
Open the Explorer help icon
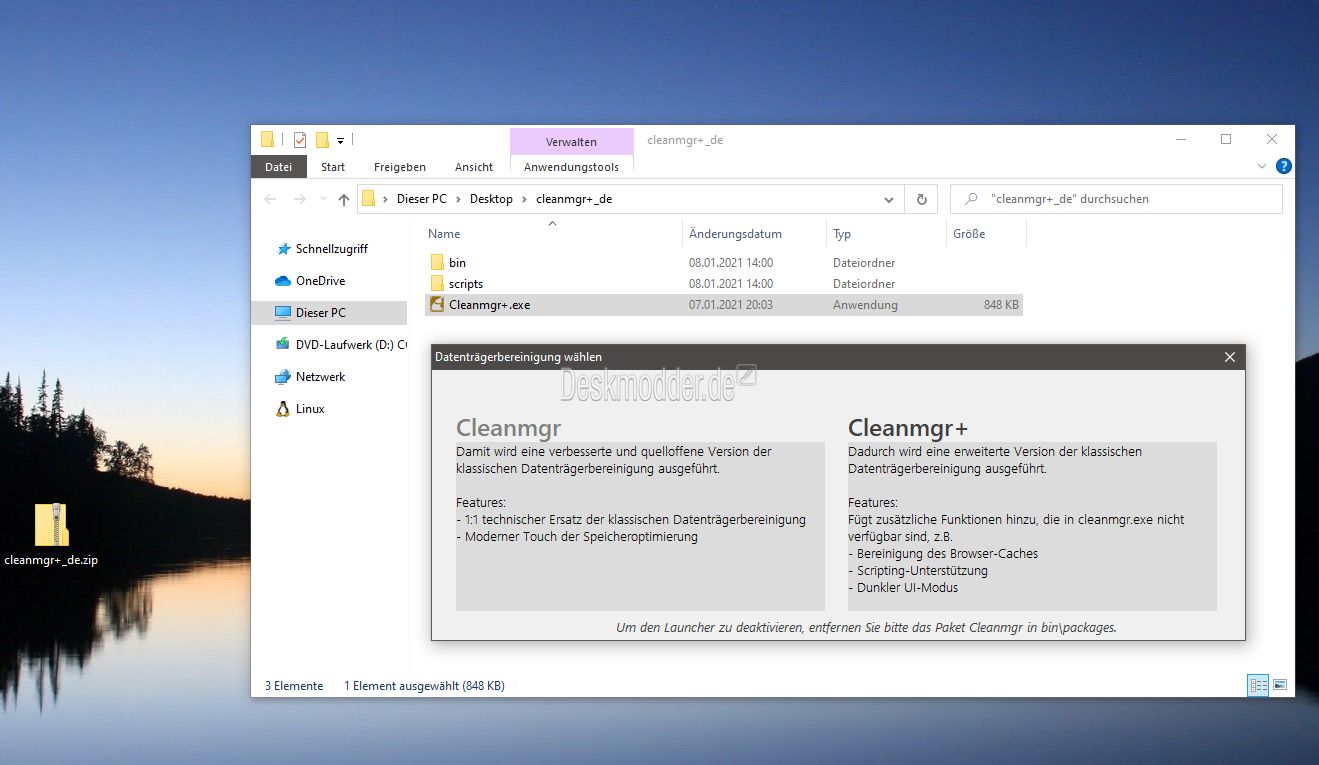pyautogui.click(x=1284, y=167)
